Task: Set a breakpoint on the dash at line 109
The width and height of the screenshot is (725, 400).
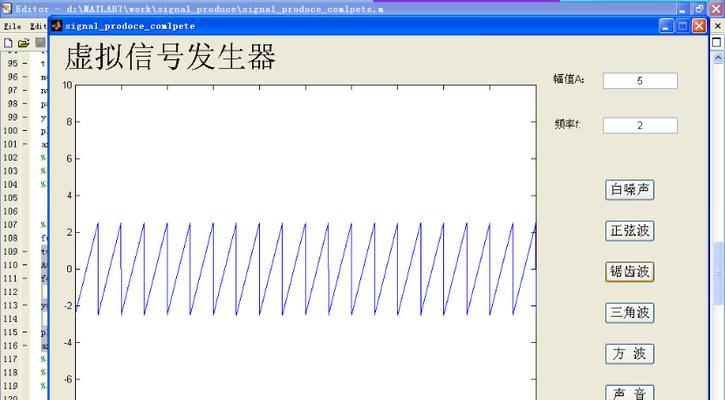Action: [25, 252]
